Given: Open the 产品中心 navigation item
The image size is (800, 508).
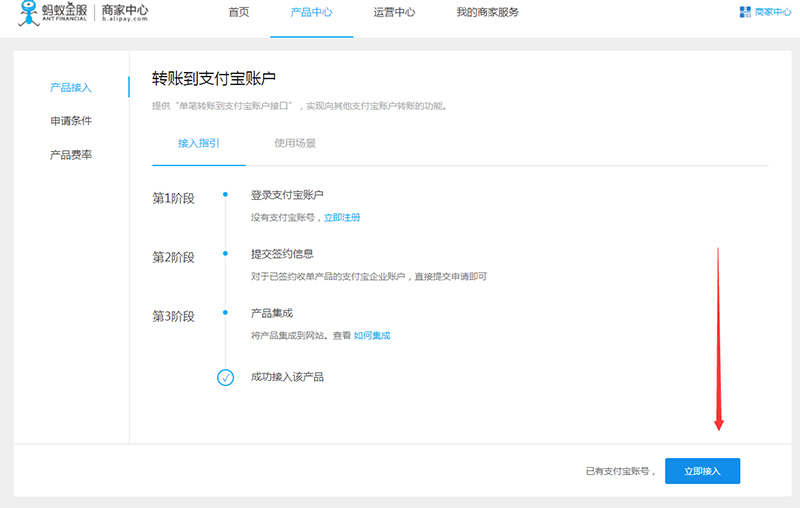Looking at the screenshot, I should click(311, 13).
